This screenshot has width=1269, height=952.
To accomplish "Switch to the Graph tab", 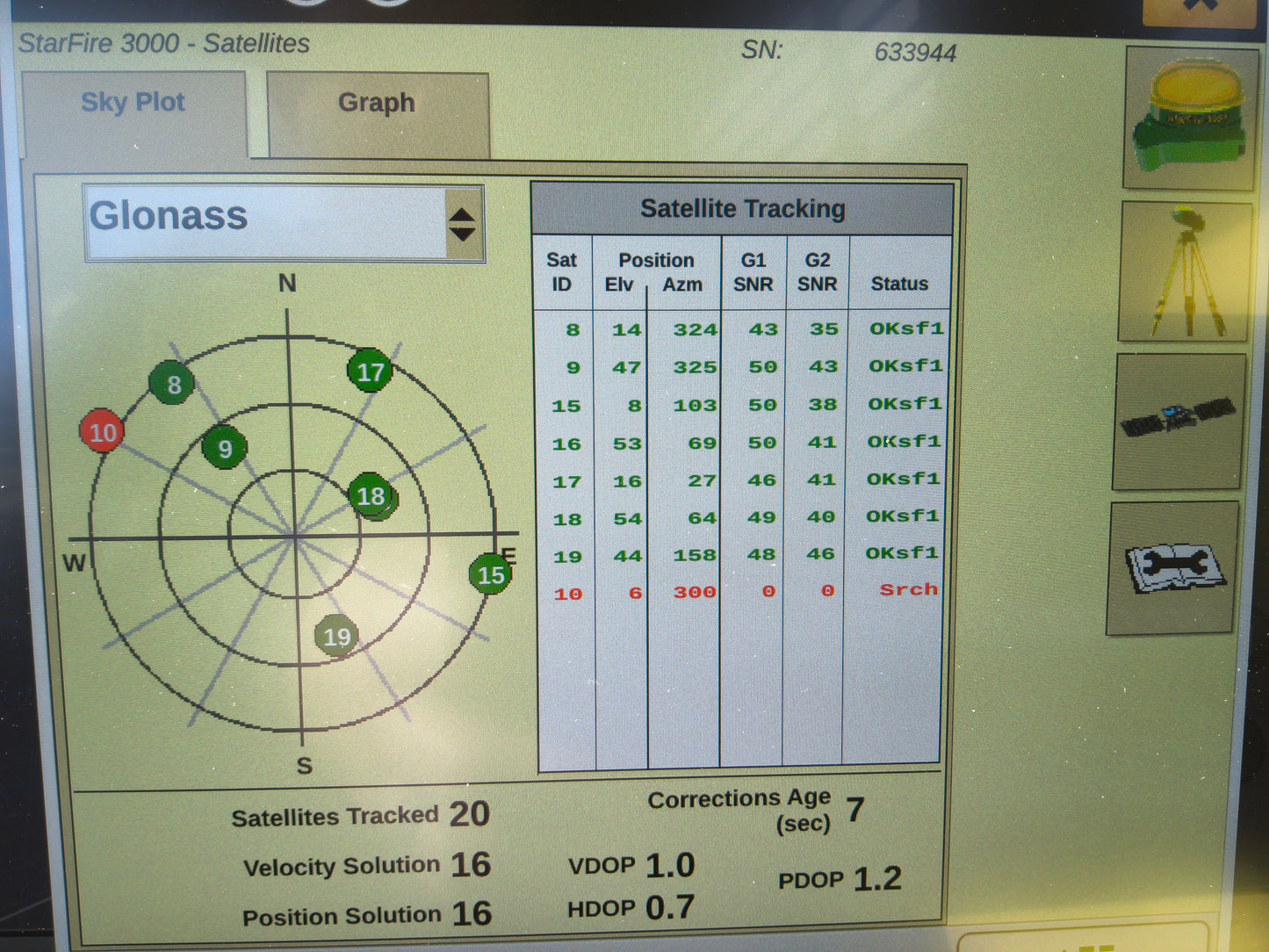I will (377, 115).
